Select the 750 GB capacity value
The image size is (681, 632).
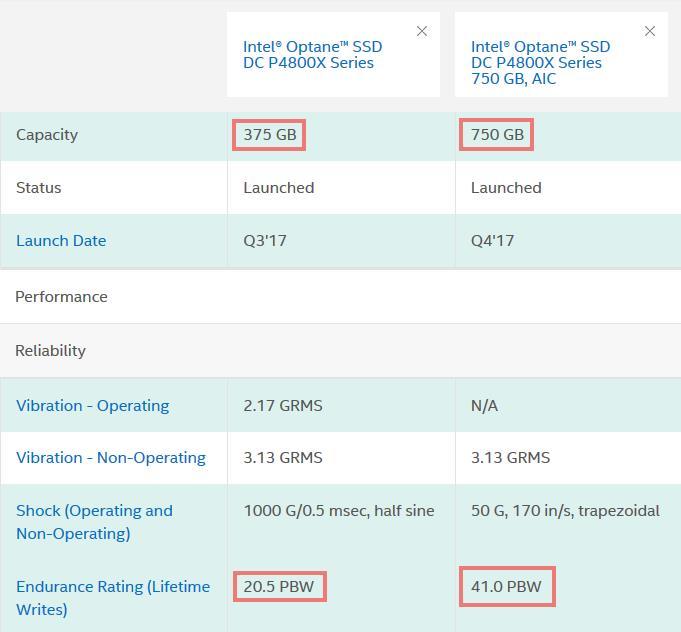pos(497,135)
